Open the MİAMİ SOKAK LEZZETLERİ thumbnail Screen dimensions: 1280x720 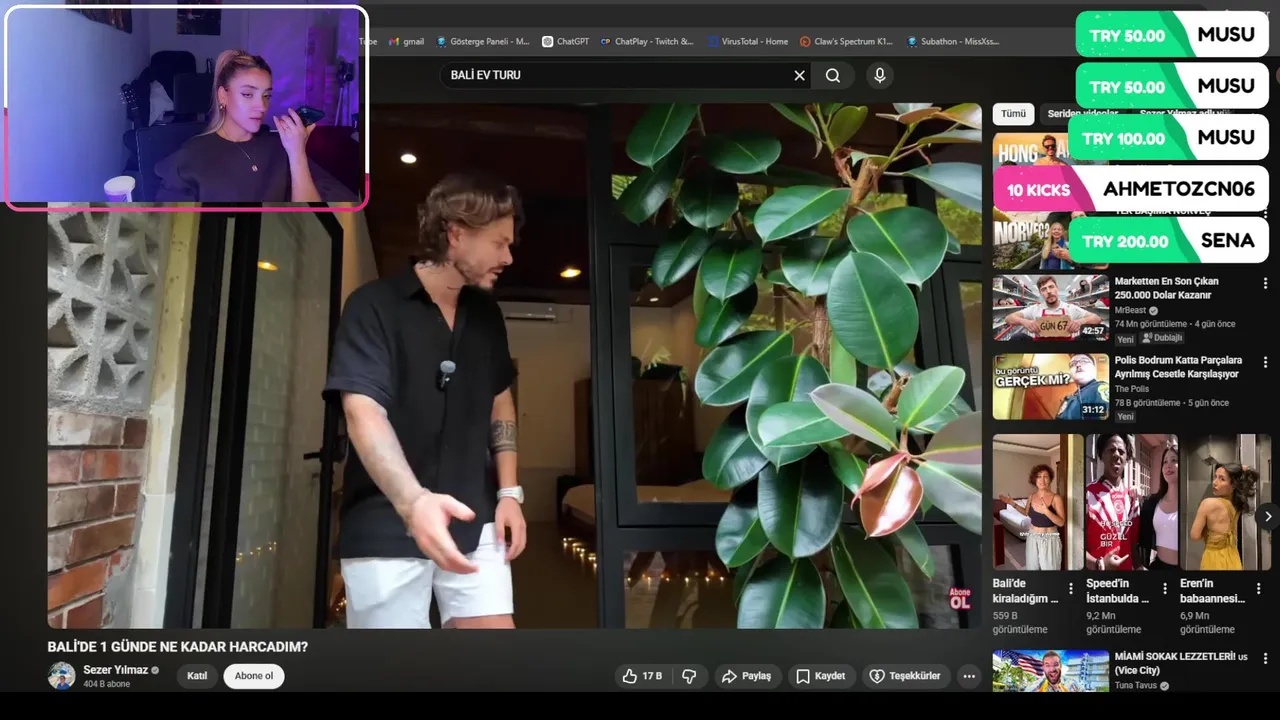click(1050, 671)
